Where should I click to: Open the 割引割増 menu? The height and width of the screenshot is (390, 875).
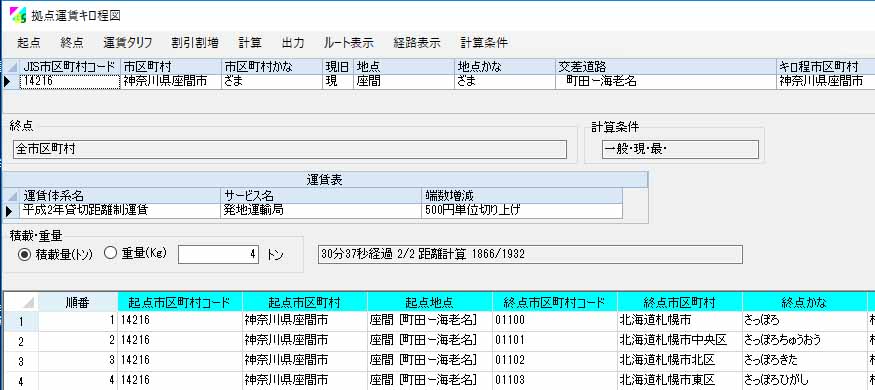tap(195, 43)
